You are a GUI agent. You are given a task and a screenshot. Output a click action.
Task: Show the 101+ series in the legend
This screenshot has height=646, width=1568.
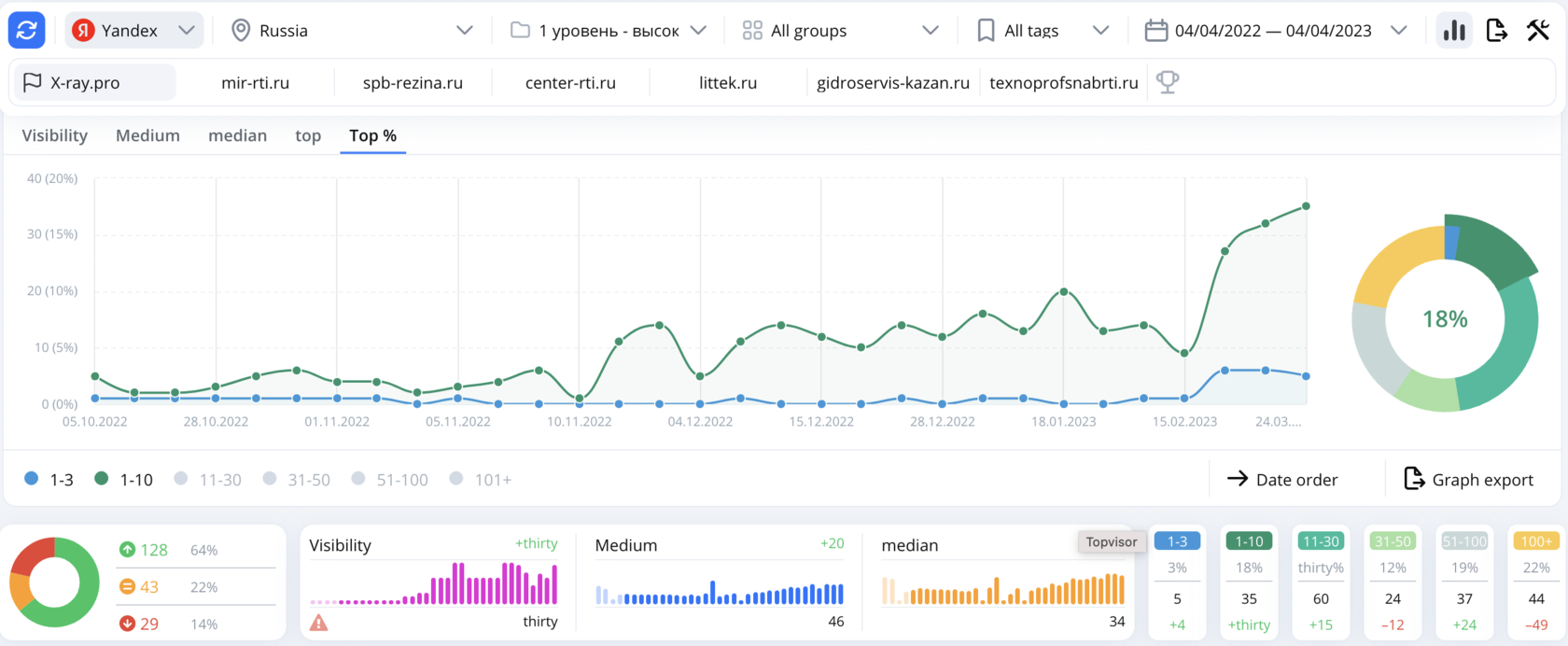click(481, 479)
